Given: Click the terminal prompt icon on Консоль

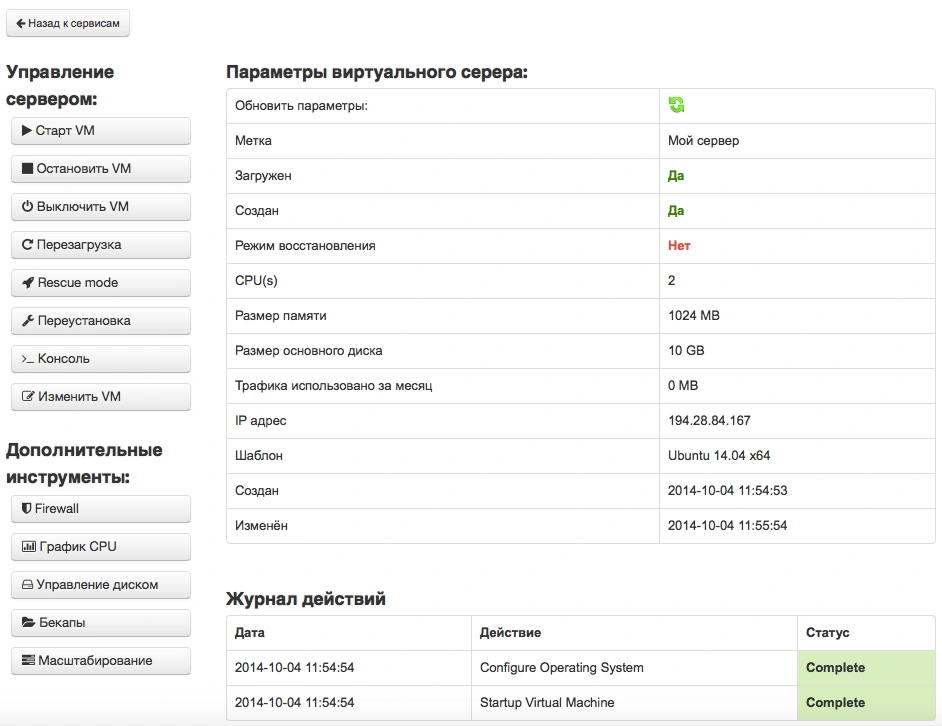Looking at the screenshot, I should [x=28, y=359].
